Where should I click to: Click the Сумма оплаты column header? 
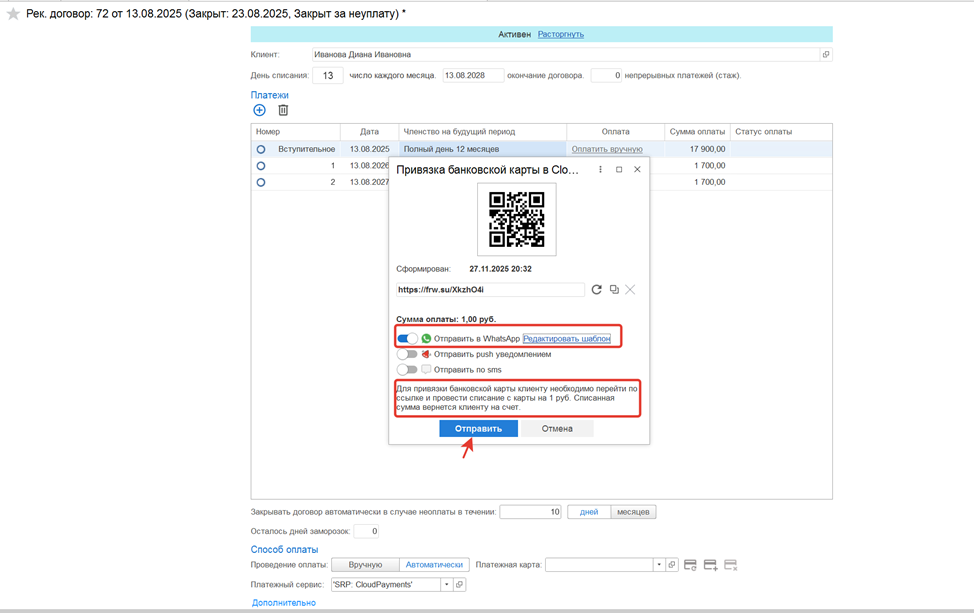[x=697, y=132]
